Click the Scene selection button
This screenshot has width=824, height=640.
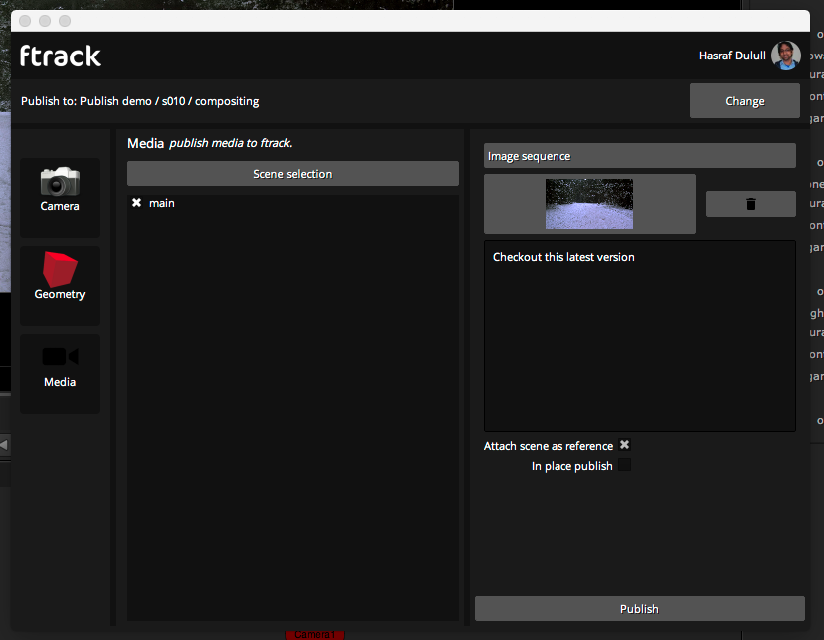click(x=293, y=173)
